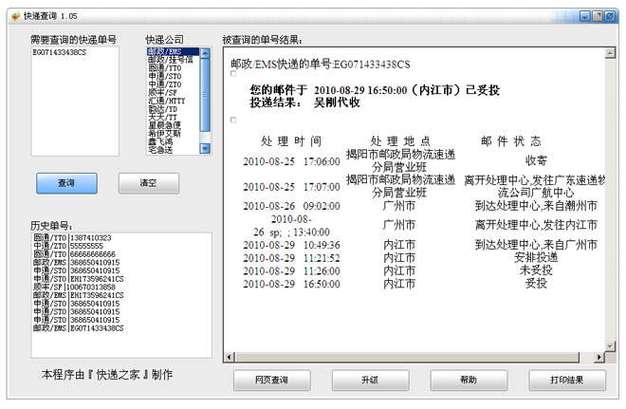This screenshot has width=626, height=409.
Task: Pick 宅急送 in the courier company list
Action: pos(160,150)
